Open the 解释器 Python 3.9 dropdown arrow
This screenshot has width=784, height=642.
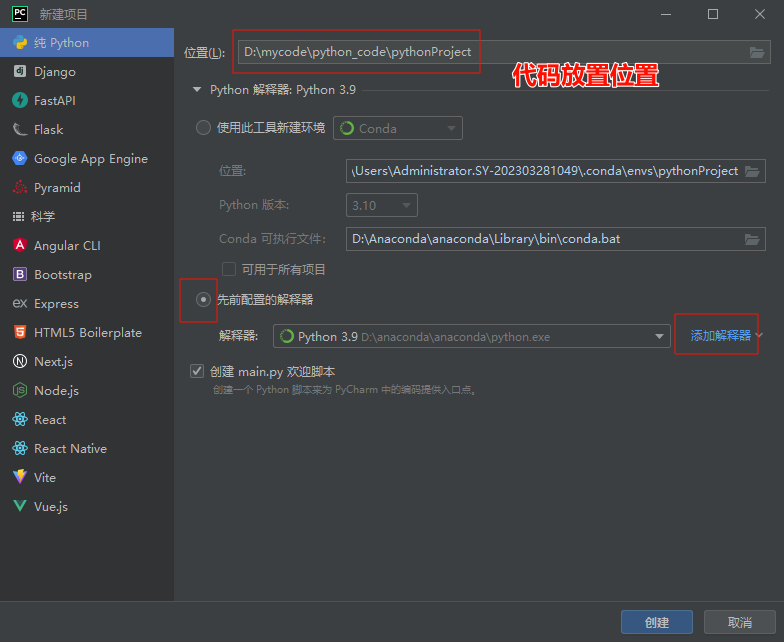660,336
